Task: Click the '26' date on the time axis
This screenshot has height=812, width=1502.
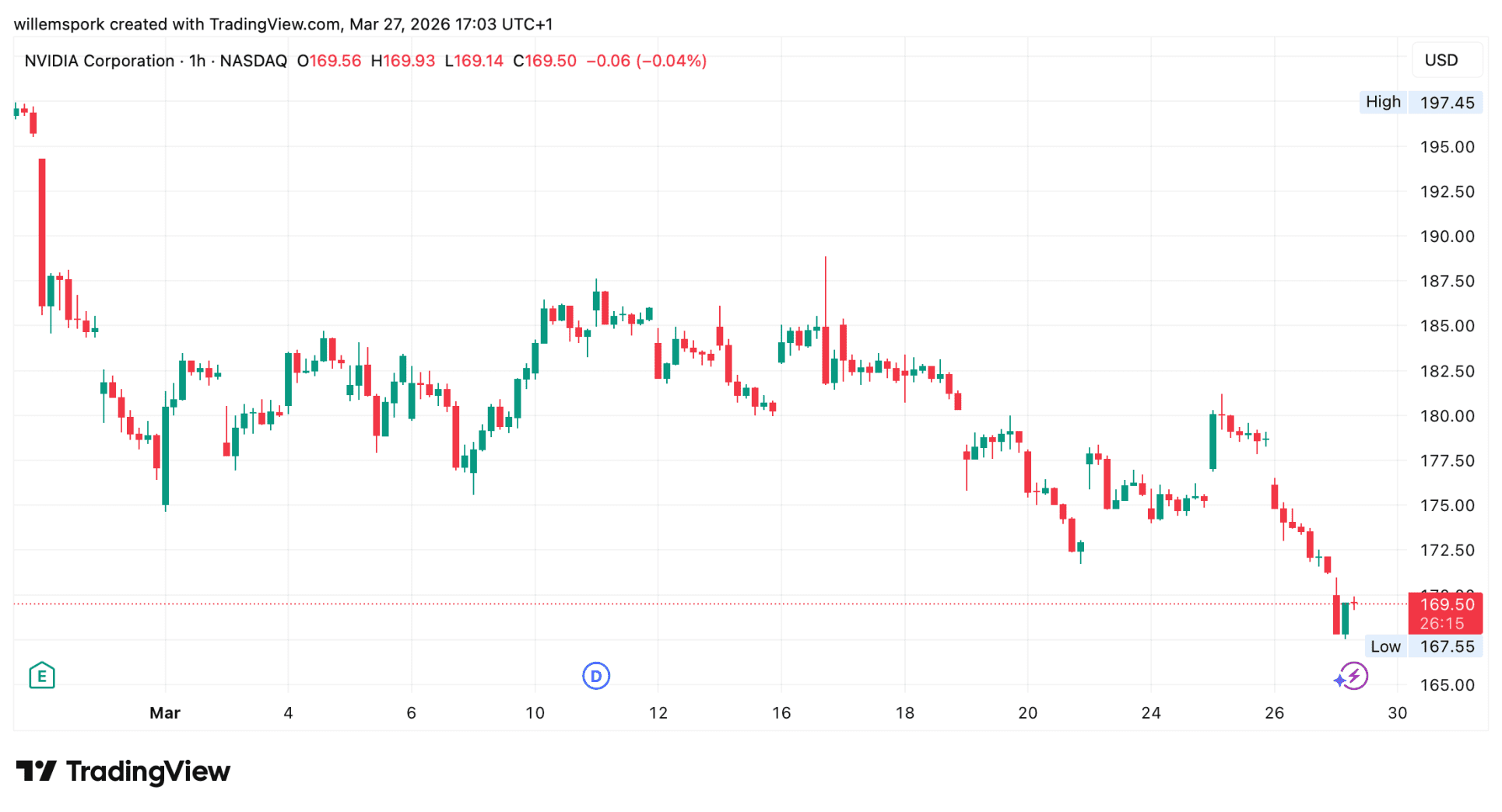Action: click(x=1274, y=712)
